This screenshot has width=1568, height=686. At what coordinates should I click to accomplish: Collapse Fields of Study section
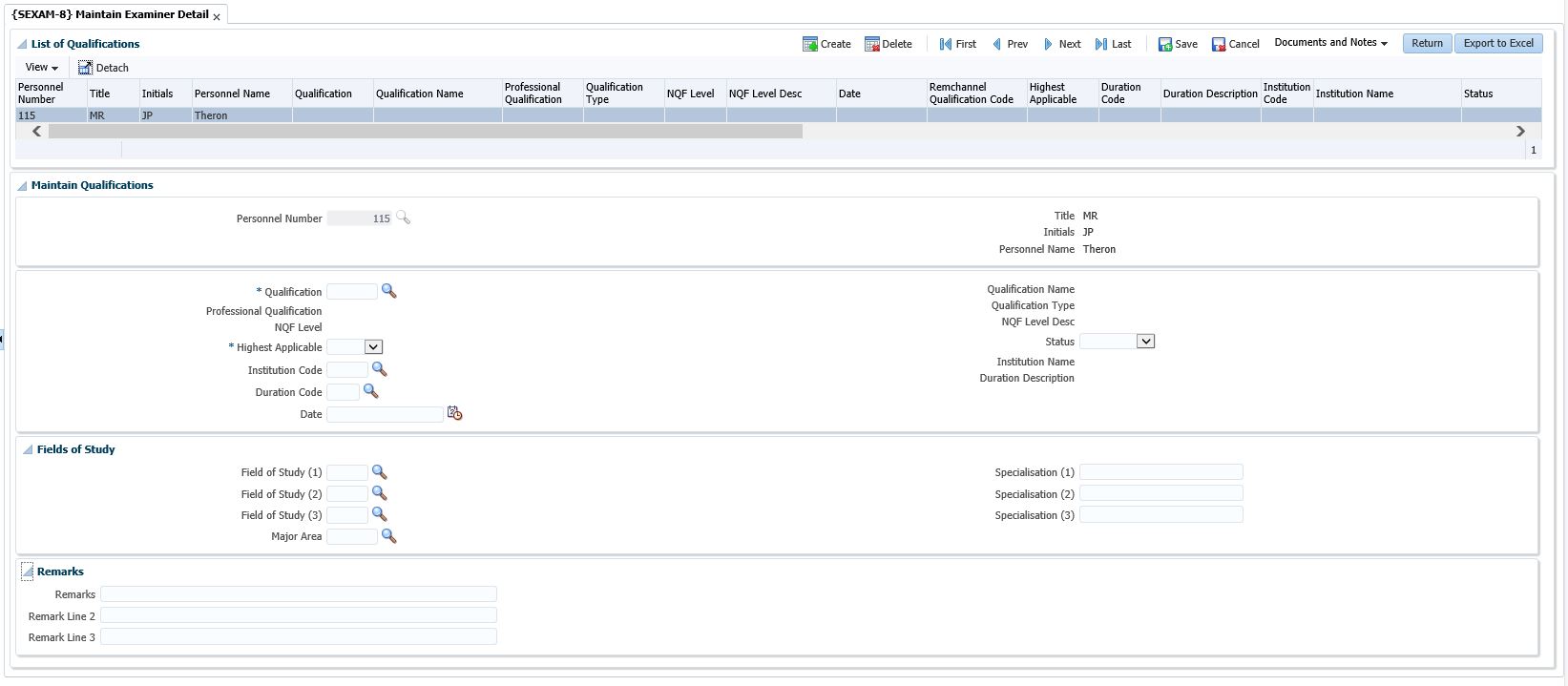tap(28, 449)
